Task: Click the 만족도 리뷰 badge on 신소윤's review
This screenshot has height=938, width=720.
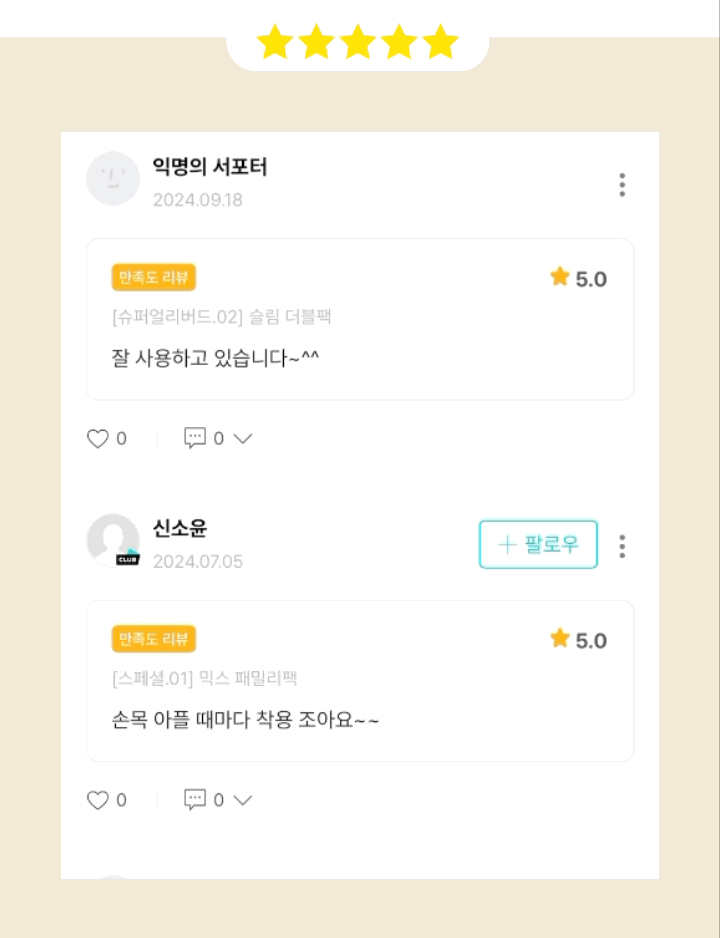Action: (x=153, y=639)
